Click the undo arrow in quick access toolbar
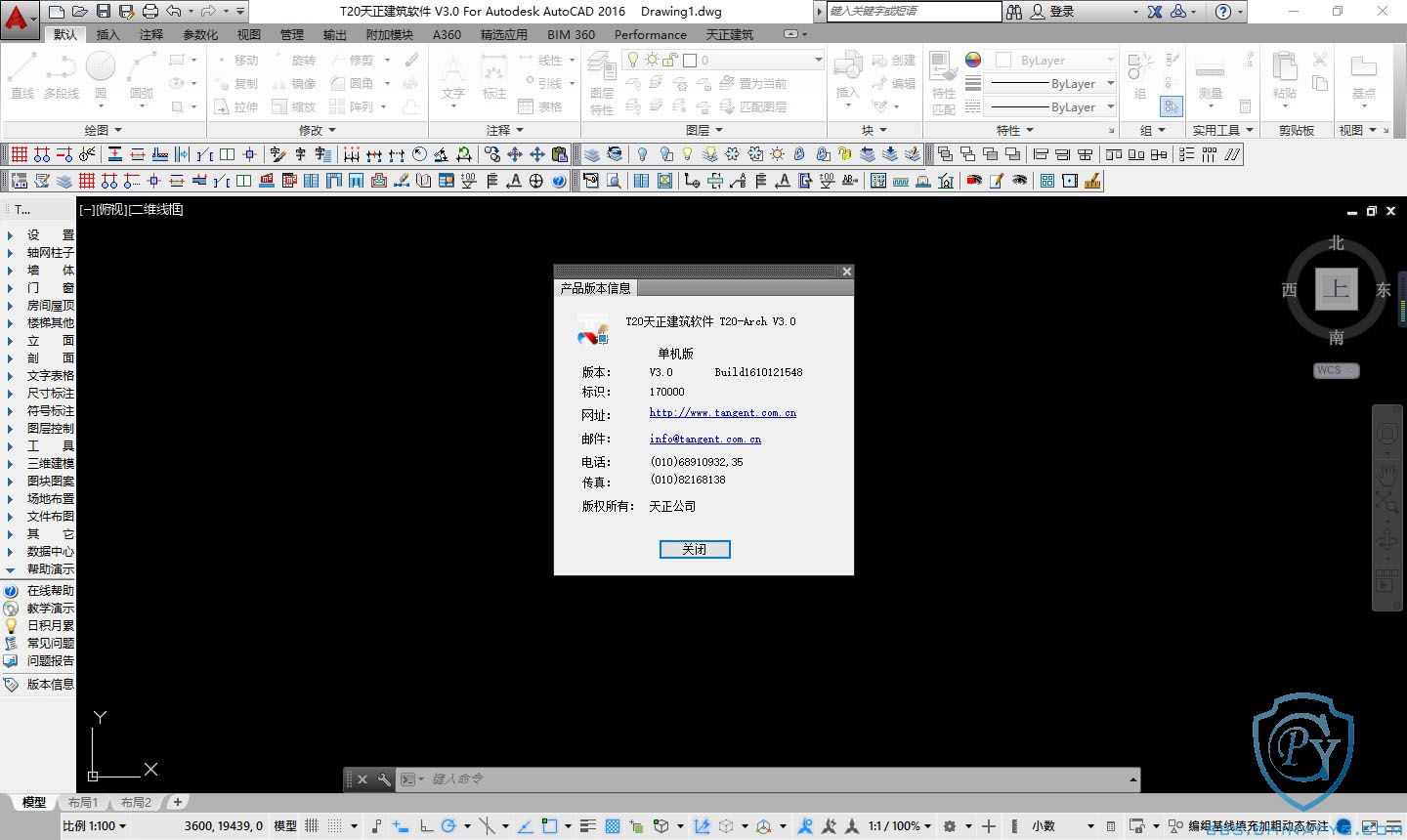Viewport: 1407px width, 840px height. click(x=174, y=12)
